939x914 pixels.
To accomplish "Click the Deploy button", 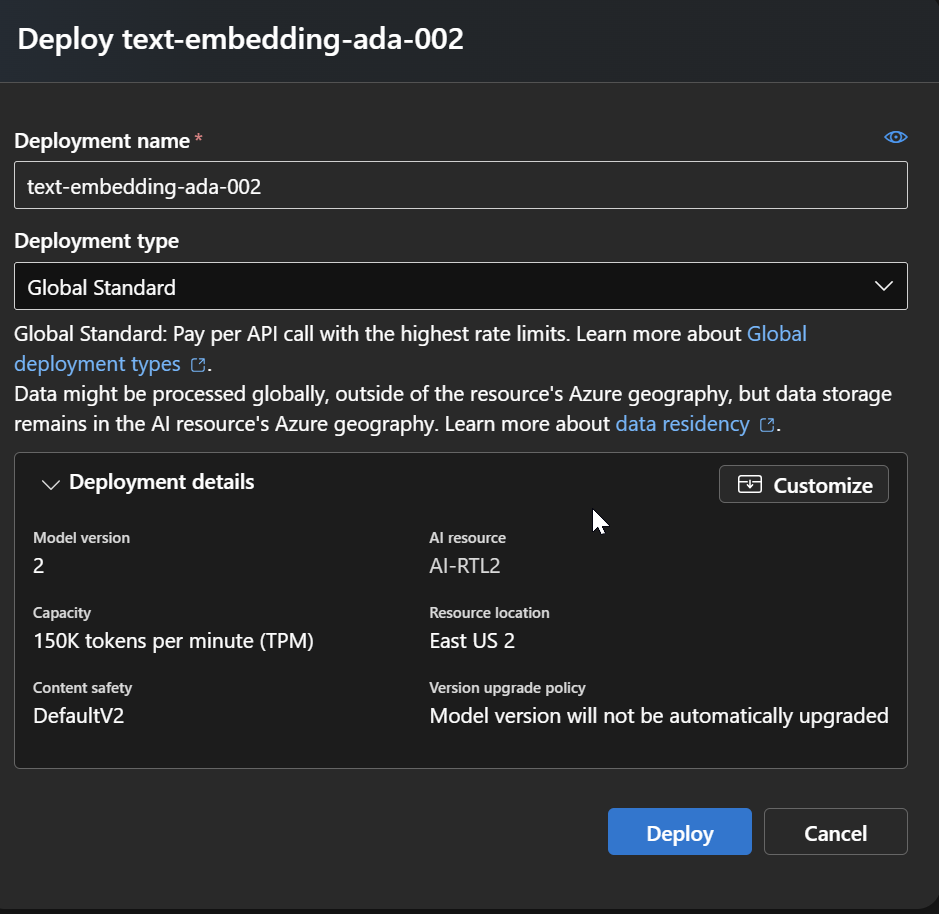I will tap(680, 831).
